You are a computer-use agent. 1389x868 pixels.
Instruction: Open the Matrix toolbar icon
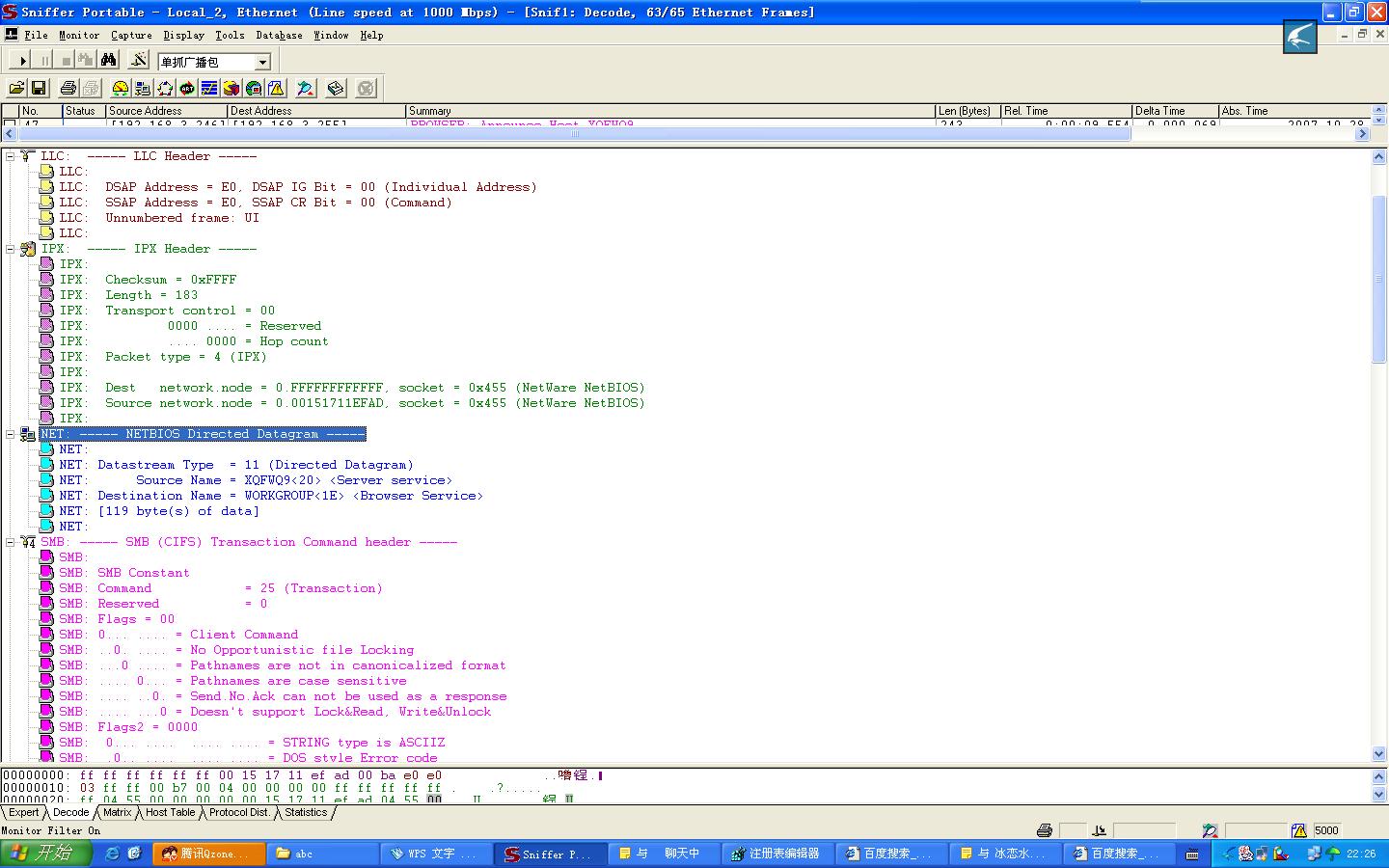[x=165, y=89]
